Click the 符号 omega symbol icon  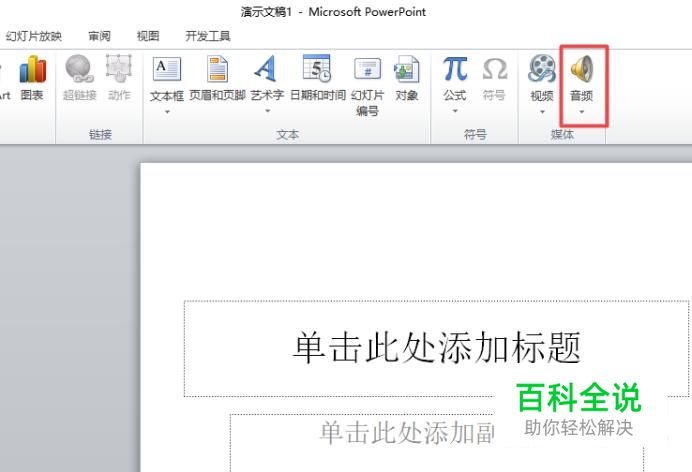coord(494,70)
